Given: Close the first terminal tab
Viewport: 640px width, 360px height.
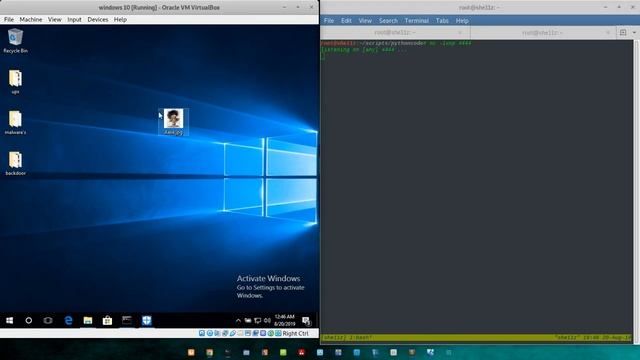Looking at the screenshot, I should click(460, 32).
